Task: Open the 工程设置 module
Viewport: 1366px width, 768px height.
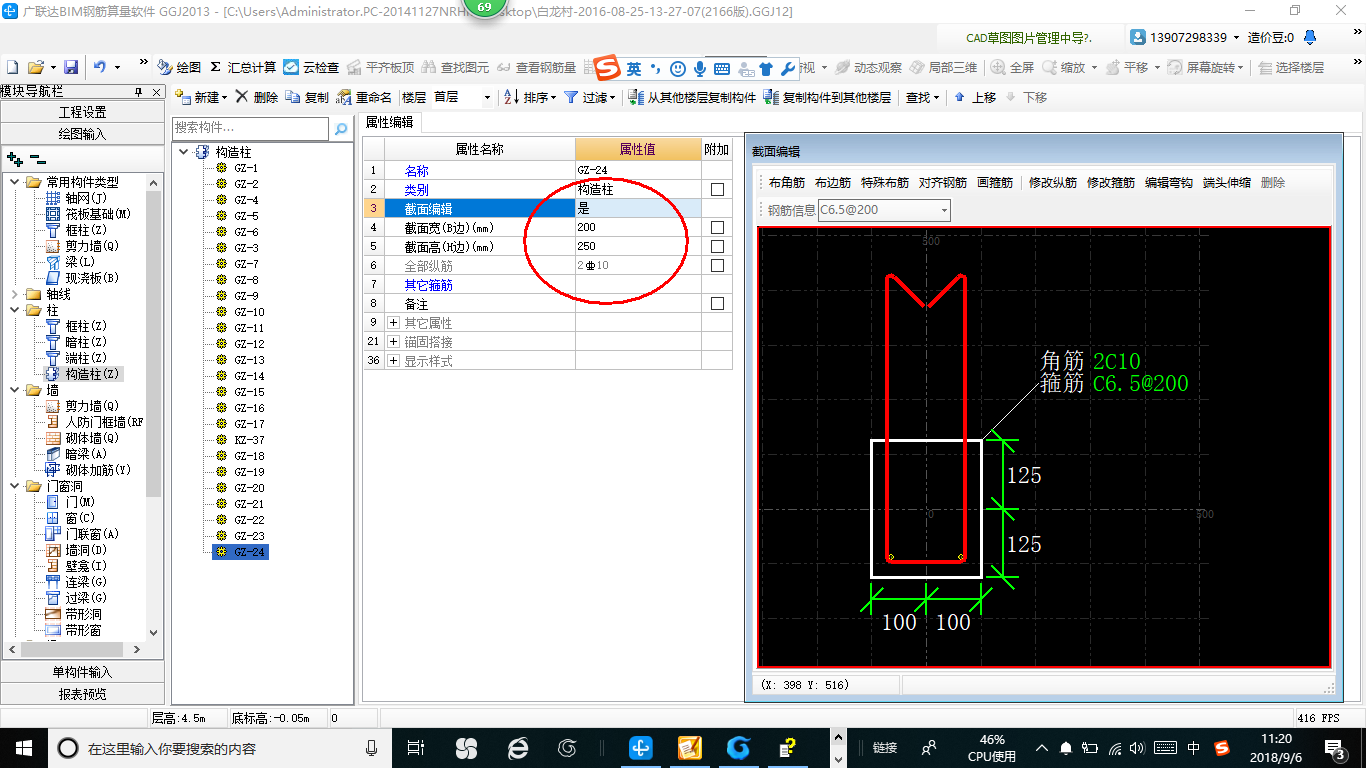Action: point(82,112)
